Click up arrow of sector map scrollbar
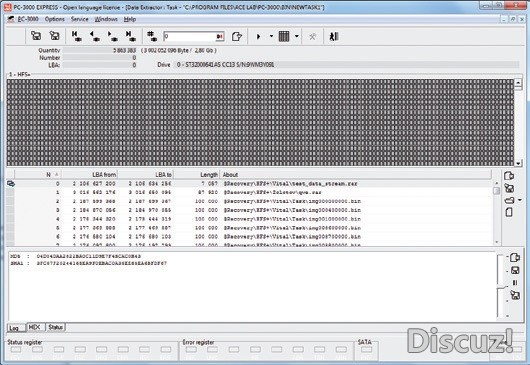Viewport: 530px width, 365px height. [x=518, y=82]
